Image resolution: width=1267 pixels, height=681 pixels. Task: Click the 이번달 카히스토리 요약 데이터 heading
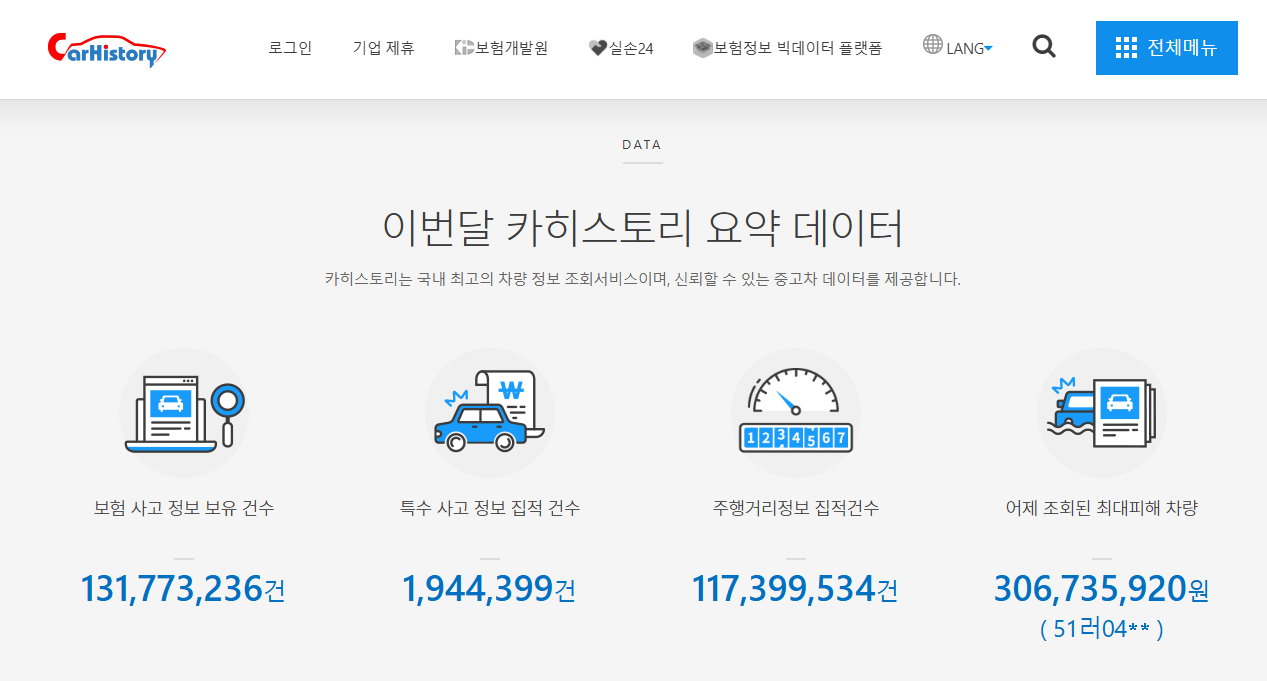click(643, 228)
